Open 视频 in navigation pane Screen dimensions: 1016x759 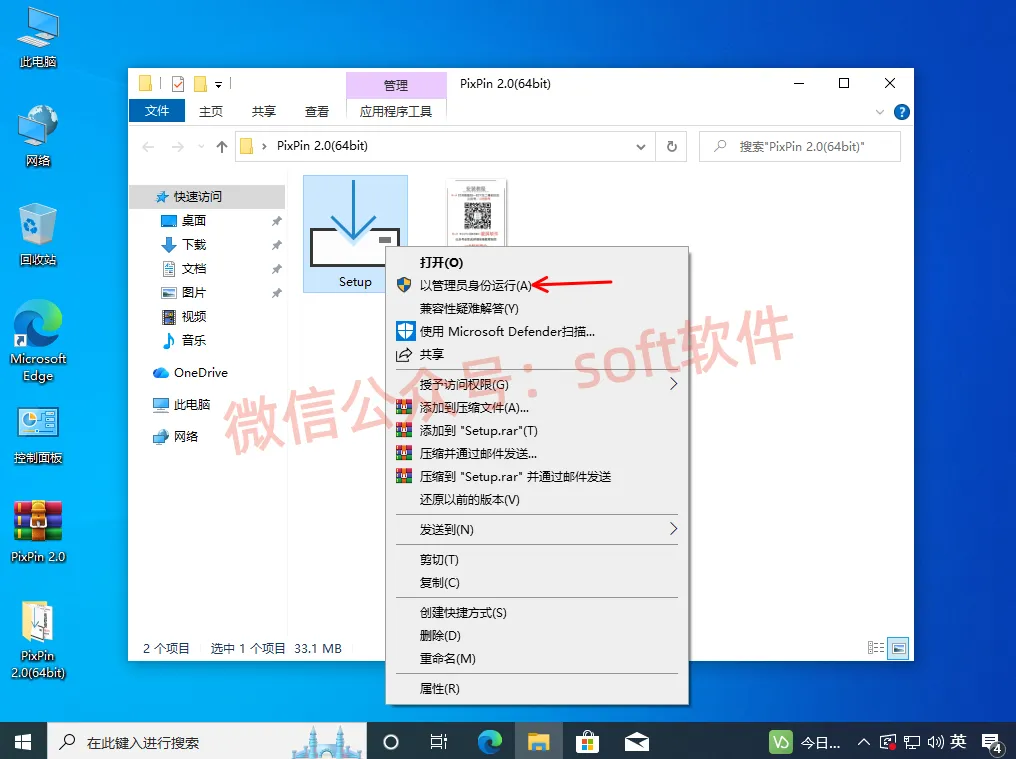(194, 316)
